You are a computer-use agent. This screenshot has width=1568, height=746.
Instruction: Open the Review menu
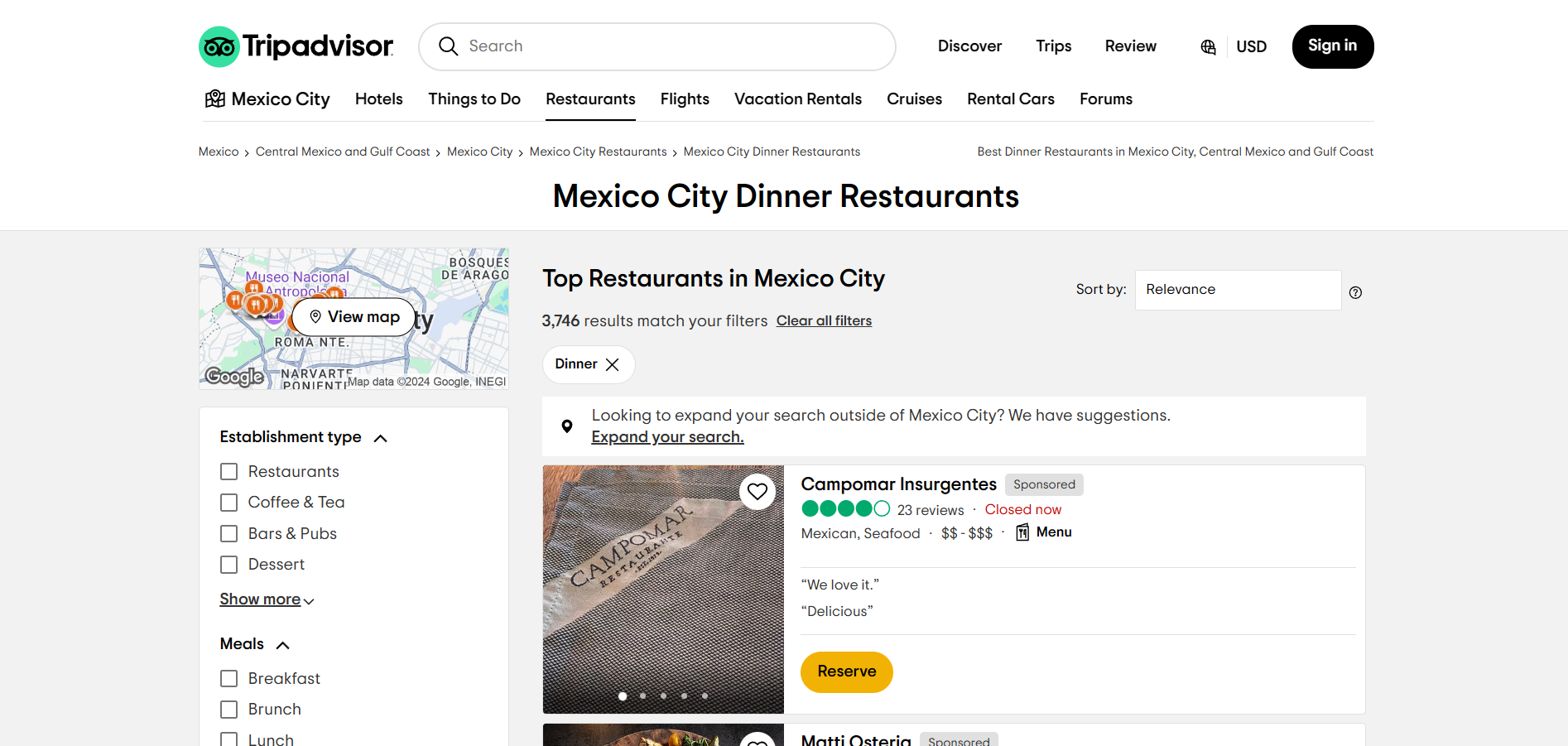pos(1131,46)
